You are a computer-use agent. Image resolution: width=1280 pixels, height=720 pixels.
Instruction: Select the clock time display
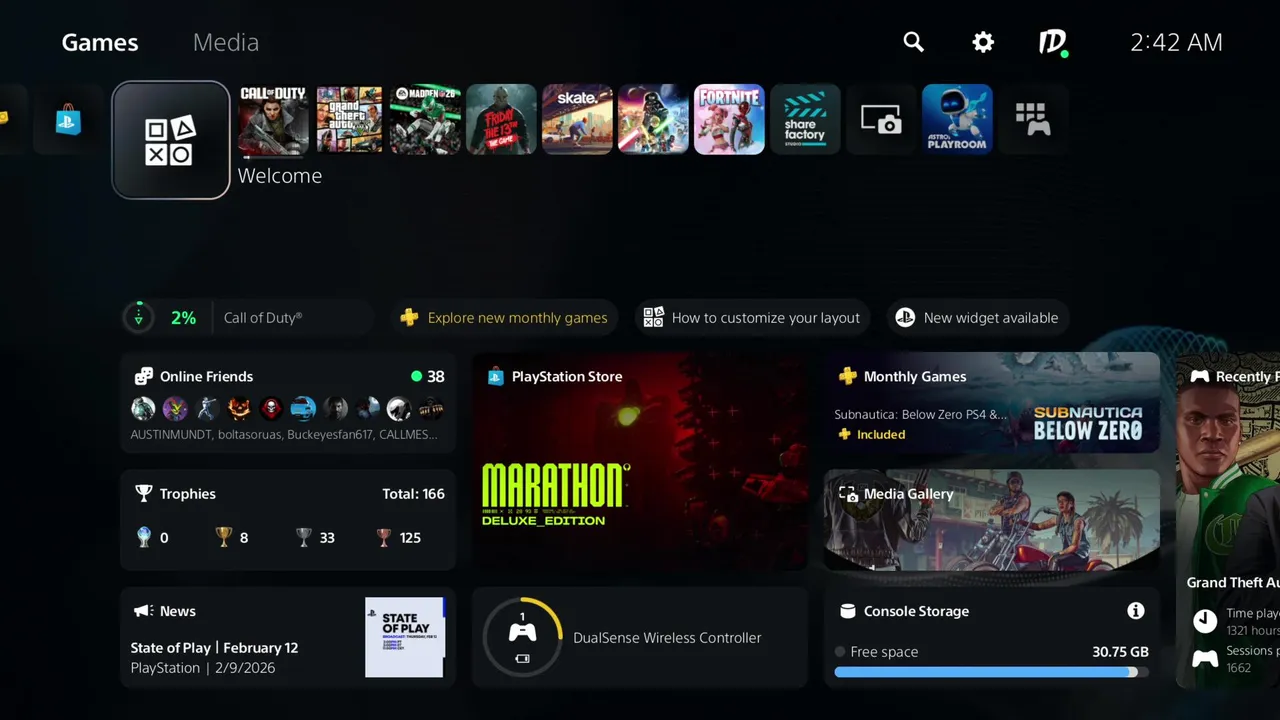click(1176, 42)
